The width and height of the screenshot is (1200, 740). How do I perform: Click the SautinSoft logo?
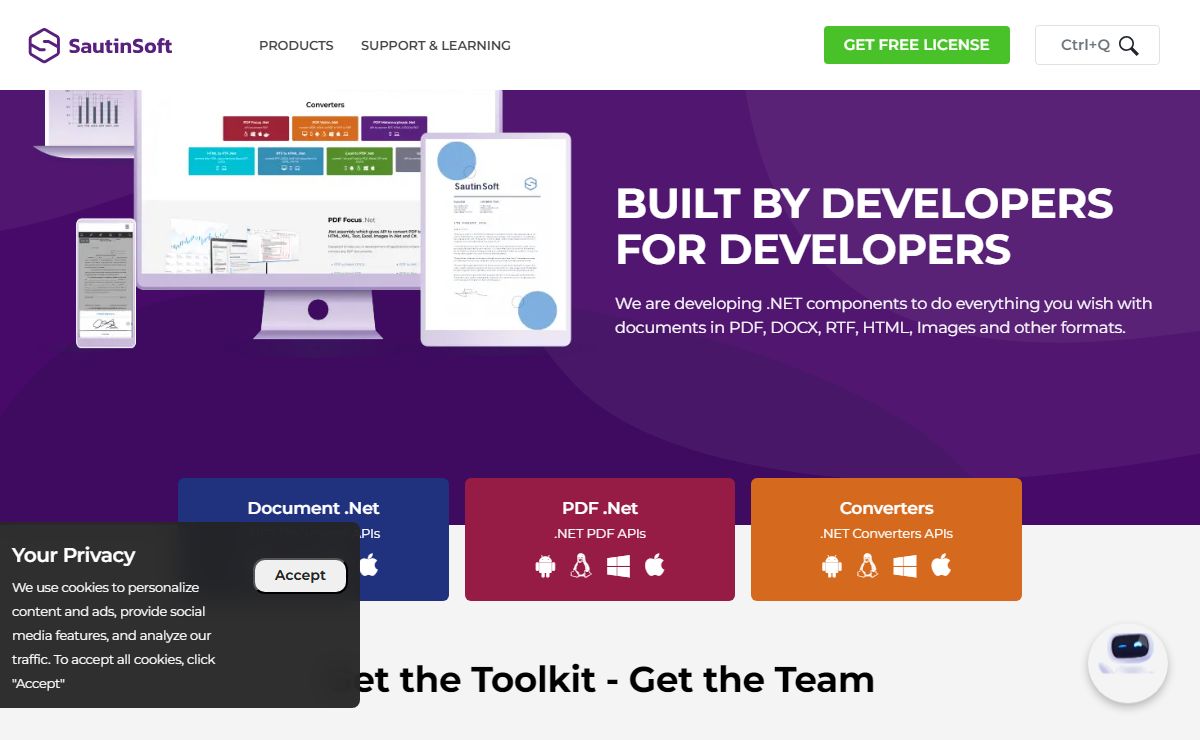[x=100, y=45]
